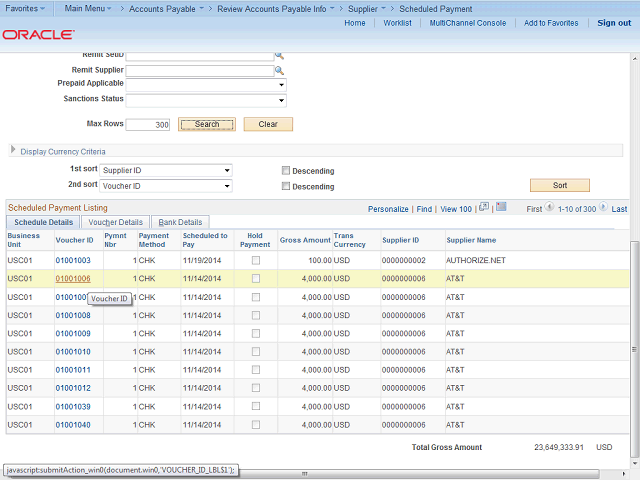Open the grid in a new window icon
This screenshot has width=640, height=480.
tap(484, 208)
